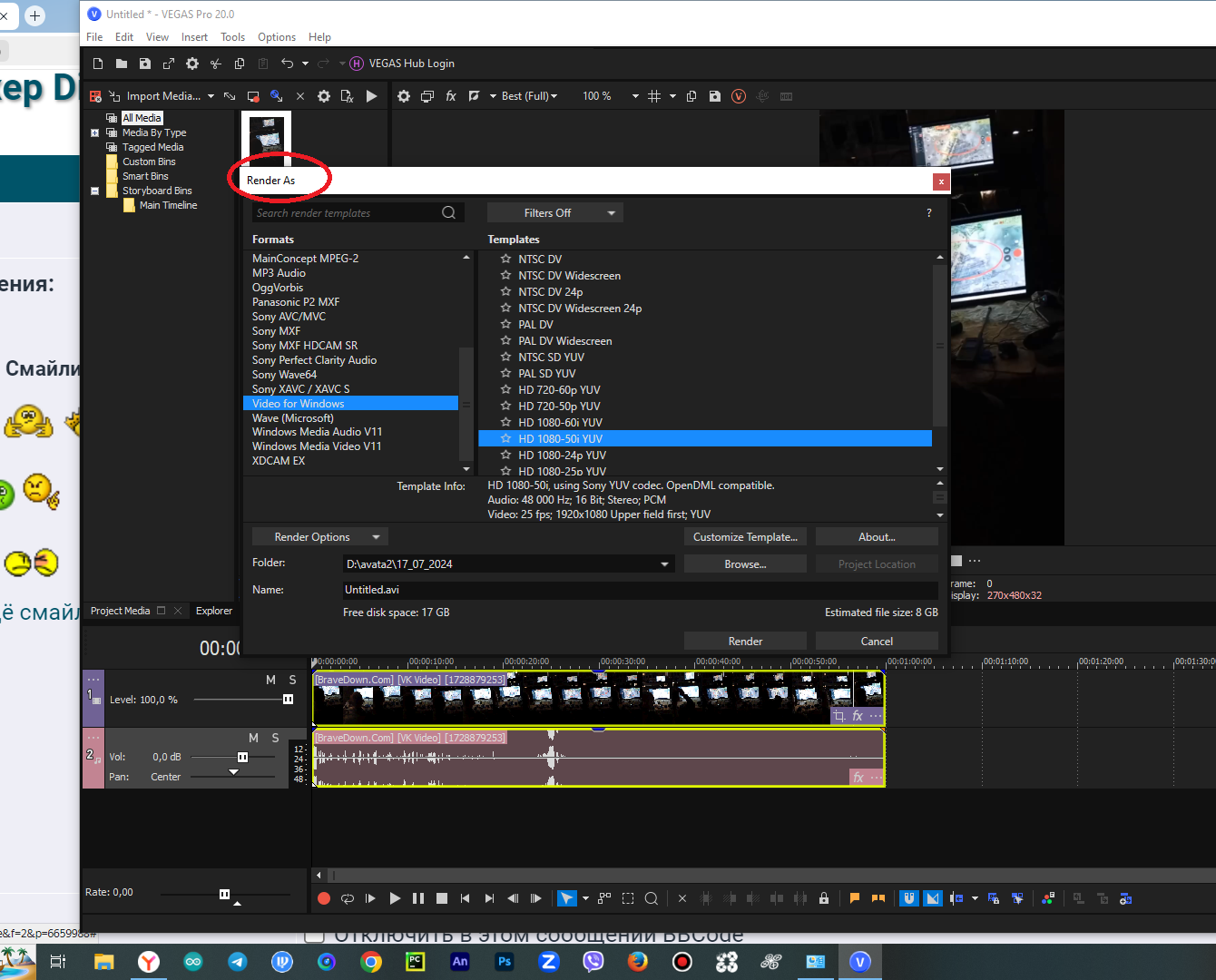Expand Media By Type tree node
This screenshot has width=1216, height=980.
click(x=94, y=132)
